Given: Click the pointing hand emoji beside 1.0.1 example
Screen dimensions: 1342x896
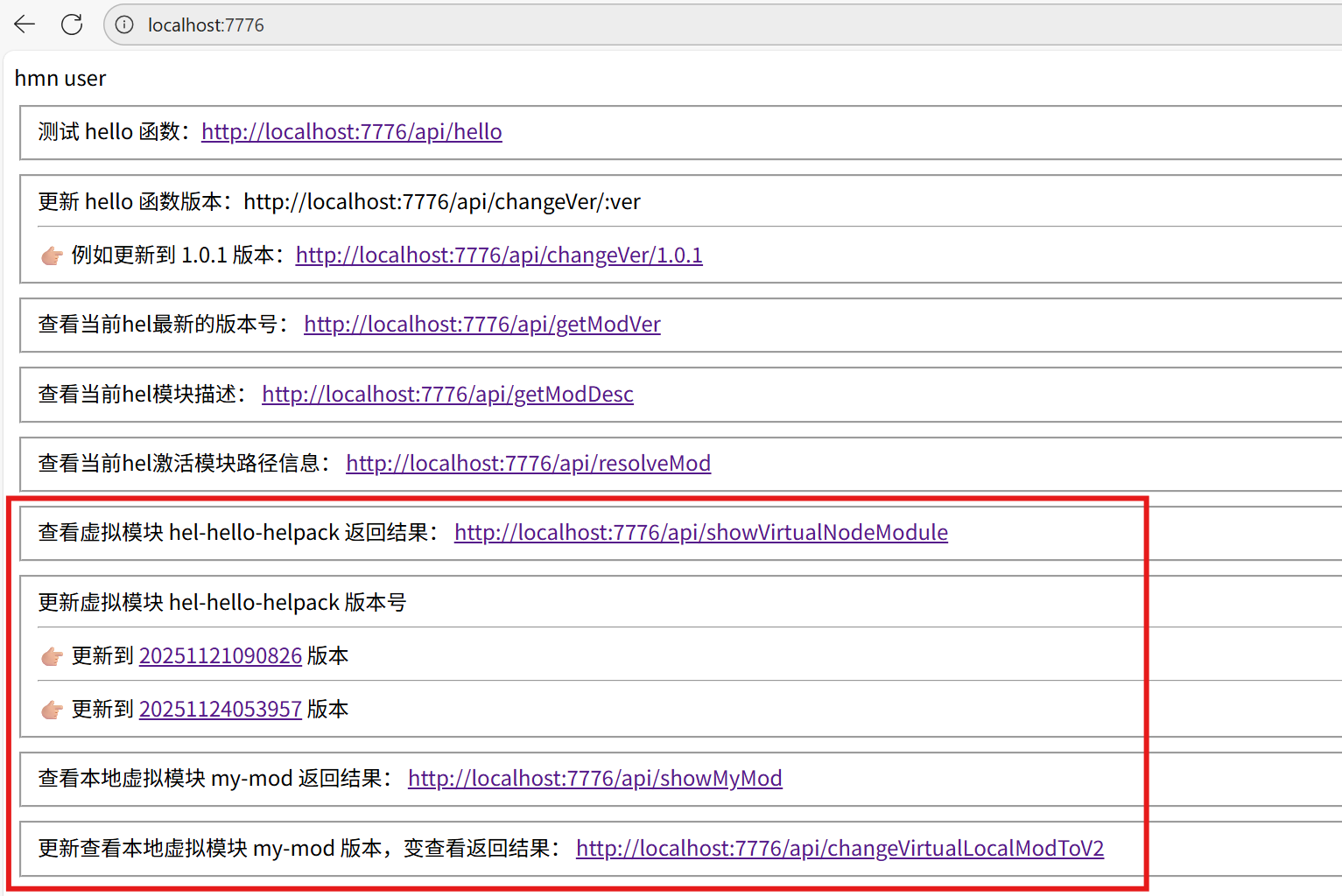Looking at the screenshot, I should pyautogui.click(x=52, y=255).
